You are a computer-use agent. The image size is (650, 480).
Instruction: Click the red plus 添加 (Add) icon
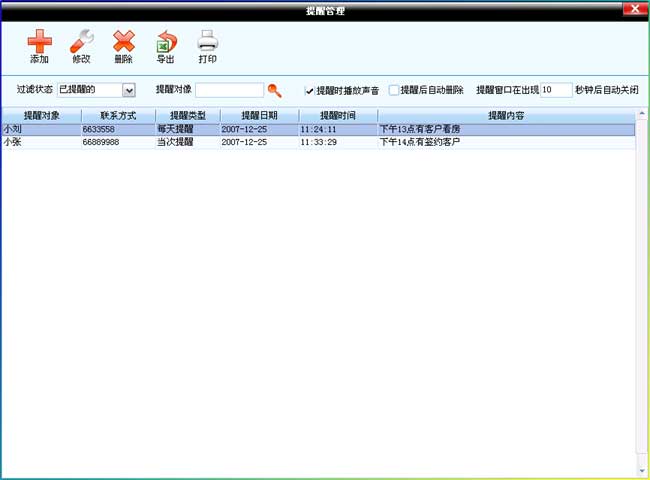[39, 43]
